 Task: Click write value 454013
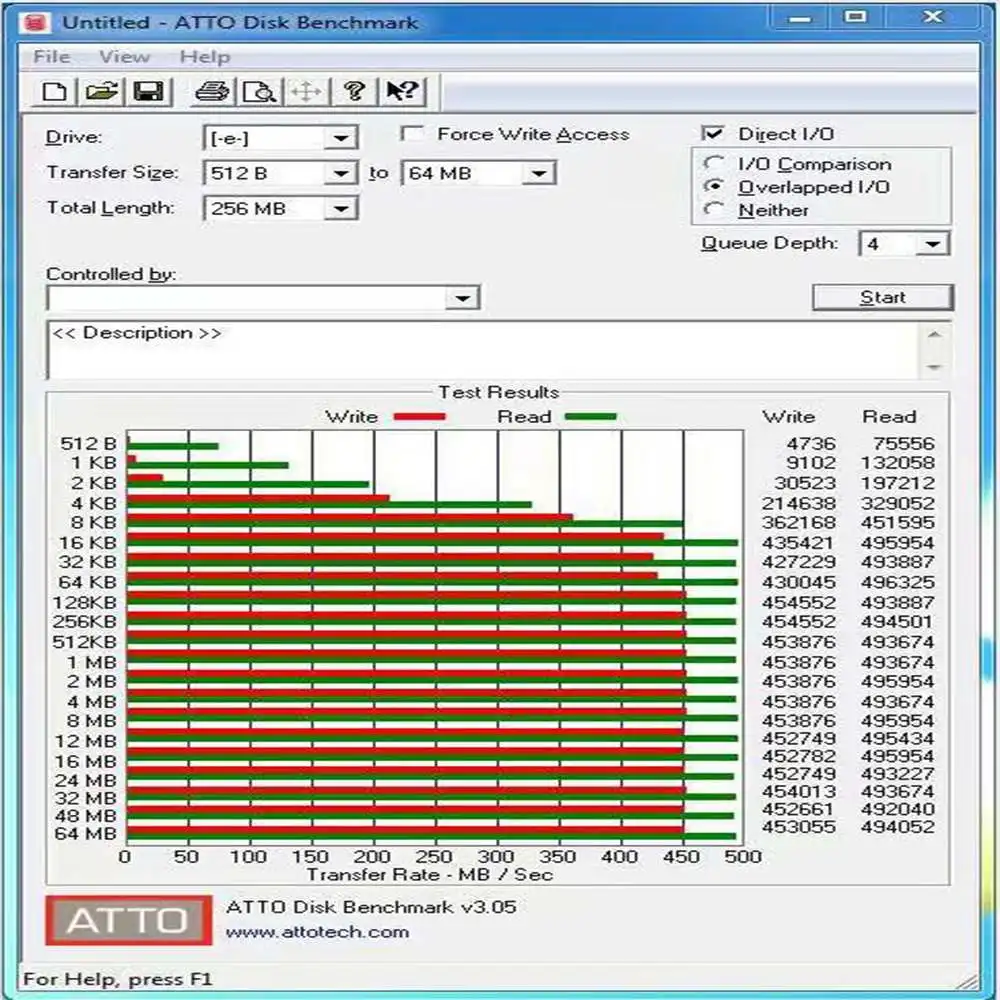798,791
